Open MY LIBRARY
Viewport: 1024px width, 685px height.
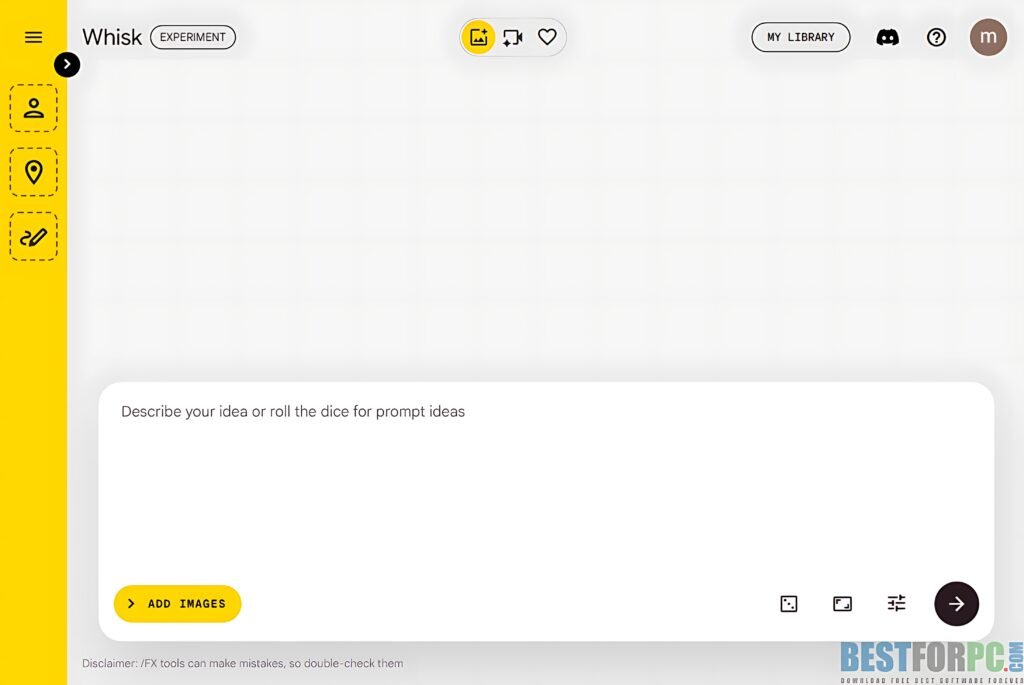coord(801,37)
